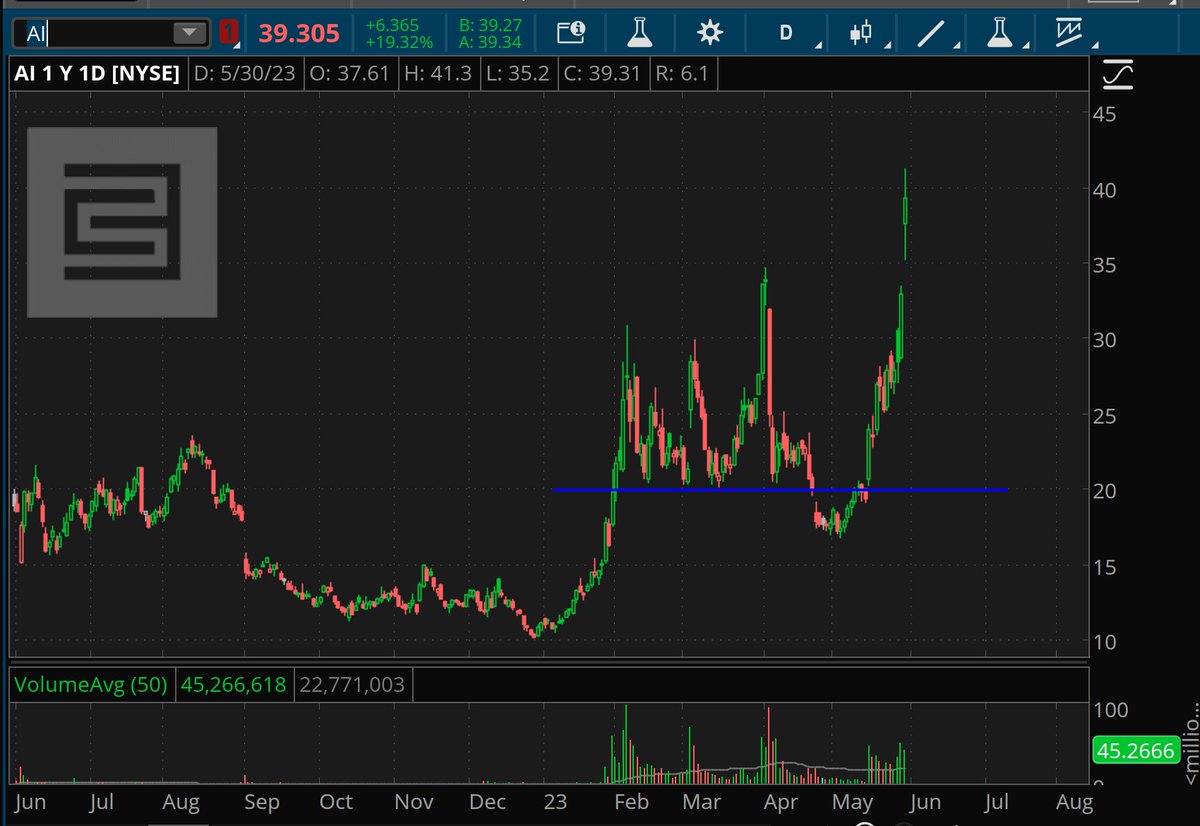Click the volume average value 45,266,618
The width and height of the screenshot is (1200, 826).
click(233, 685)
